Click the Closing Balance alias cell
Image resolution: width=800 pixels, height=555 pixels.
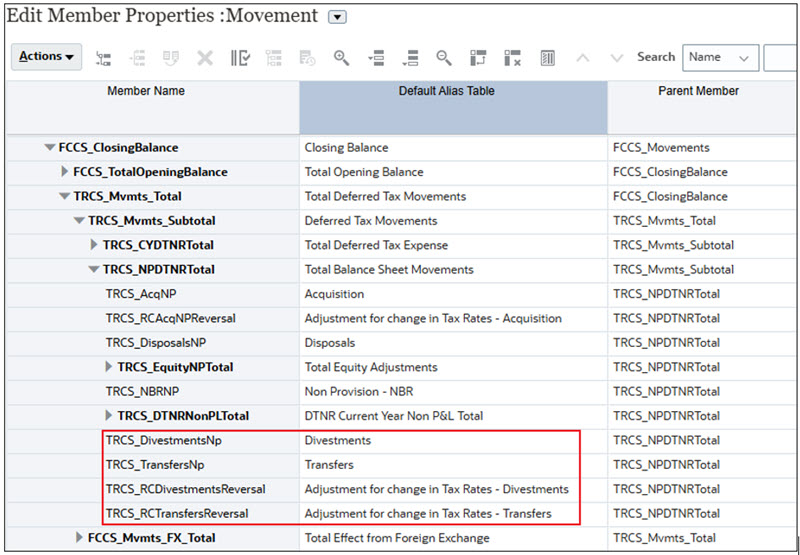click(454, 148)
